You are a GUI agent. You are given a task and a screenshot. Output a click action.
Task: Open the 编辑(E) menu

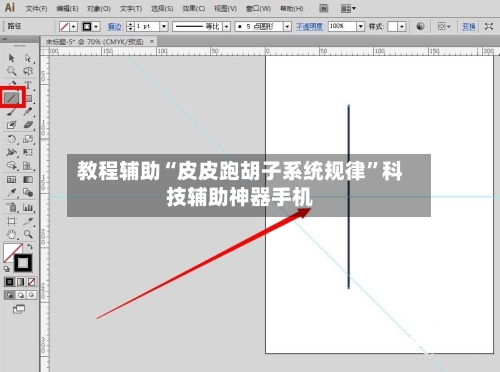(x=67, y=8)
